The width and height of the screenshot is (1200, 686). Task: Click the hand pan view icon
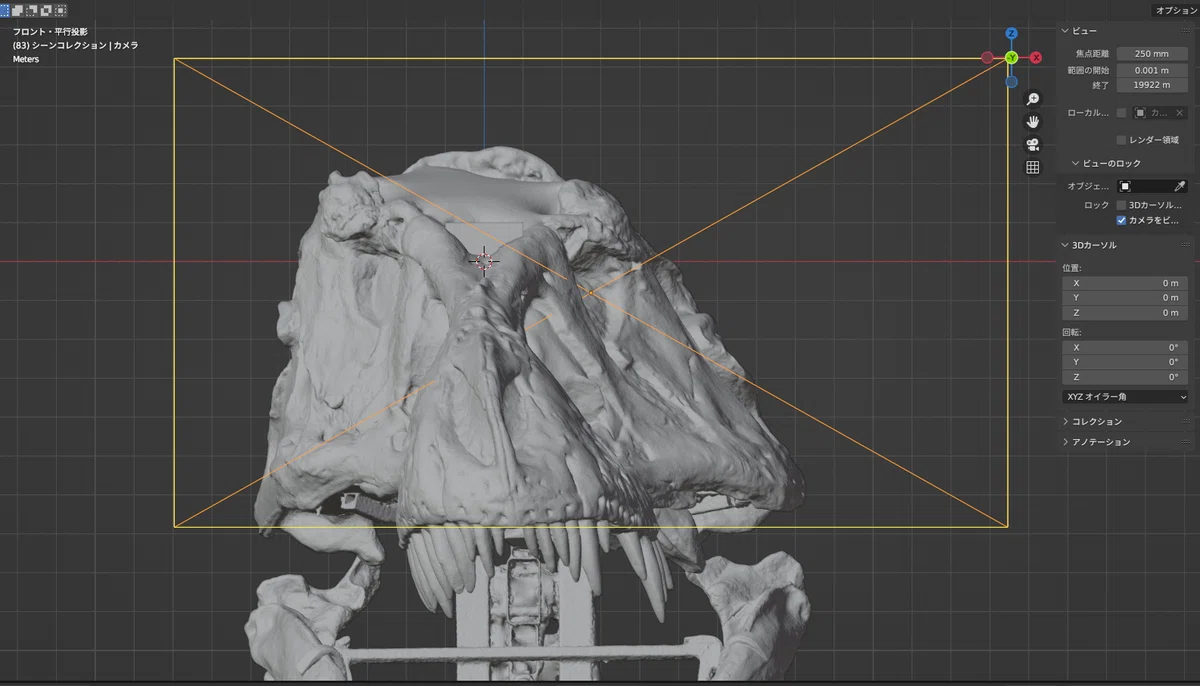click(1033, 121)
